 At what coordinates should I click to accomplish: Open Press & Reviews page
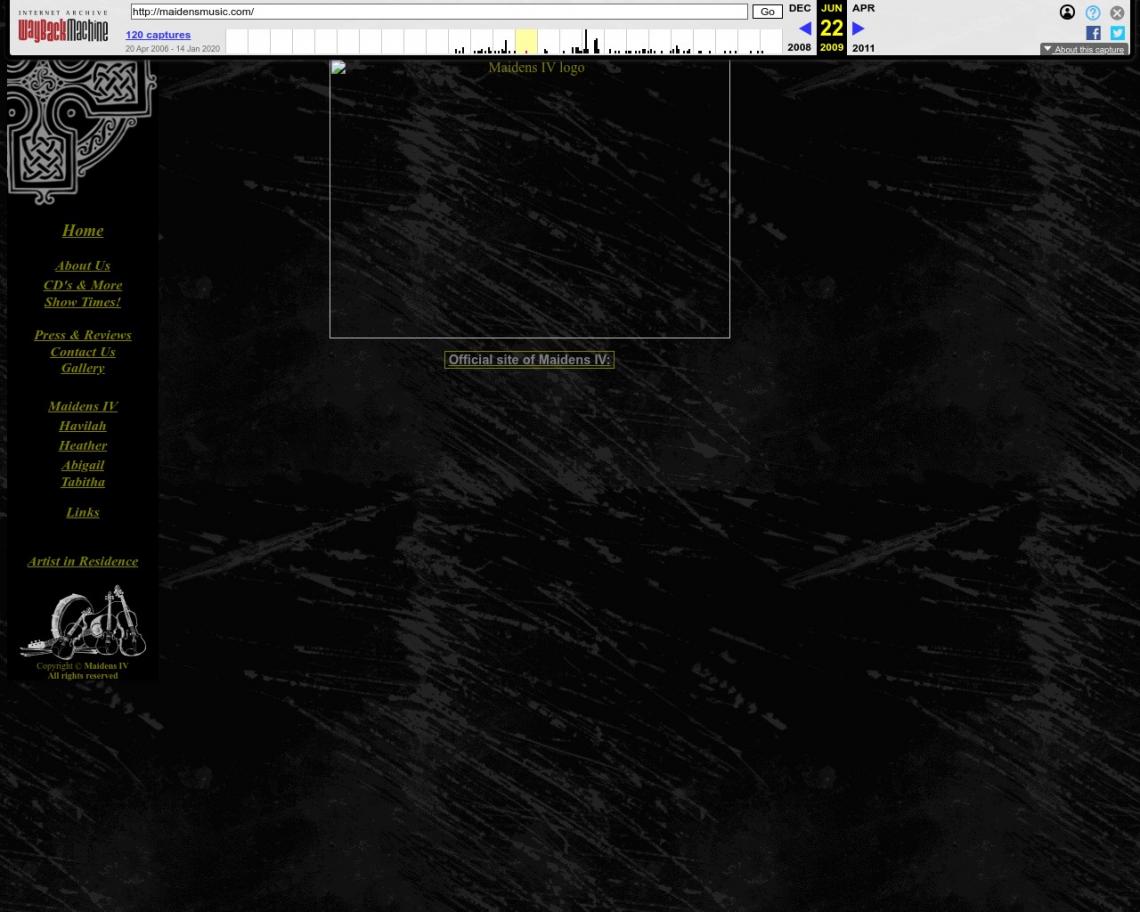click(x=82, y=335)
